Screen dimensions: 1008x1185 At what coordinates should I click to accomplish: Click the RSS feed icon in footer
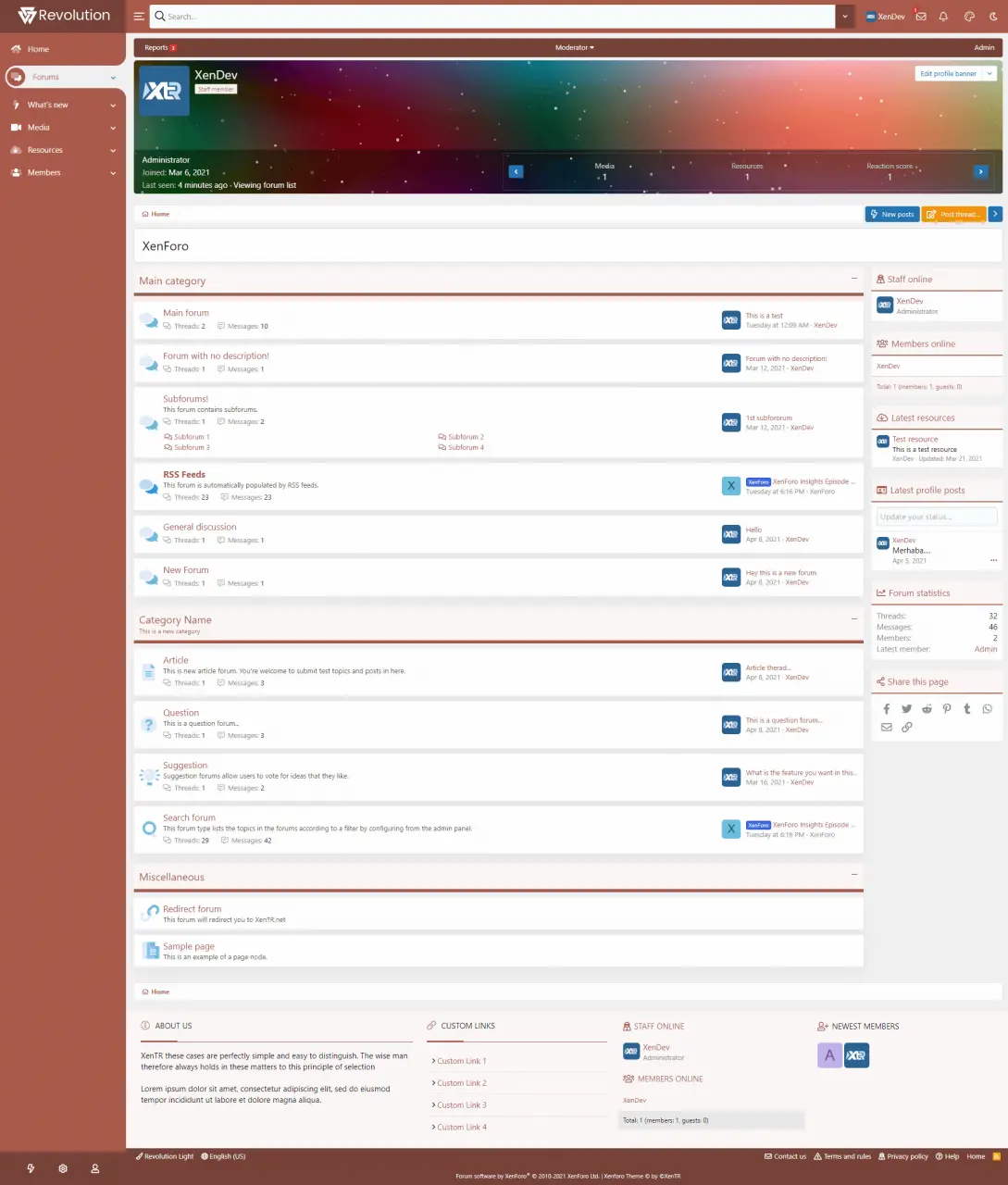point(996,1156)
